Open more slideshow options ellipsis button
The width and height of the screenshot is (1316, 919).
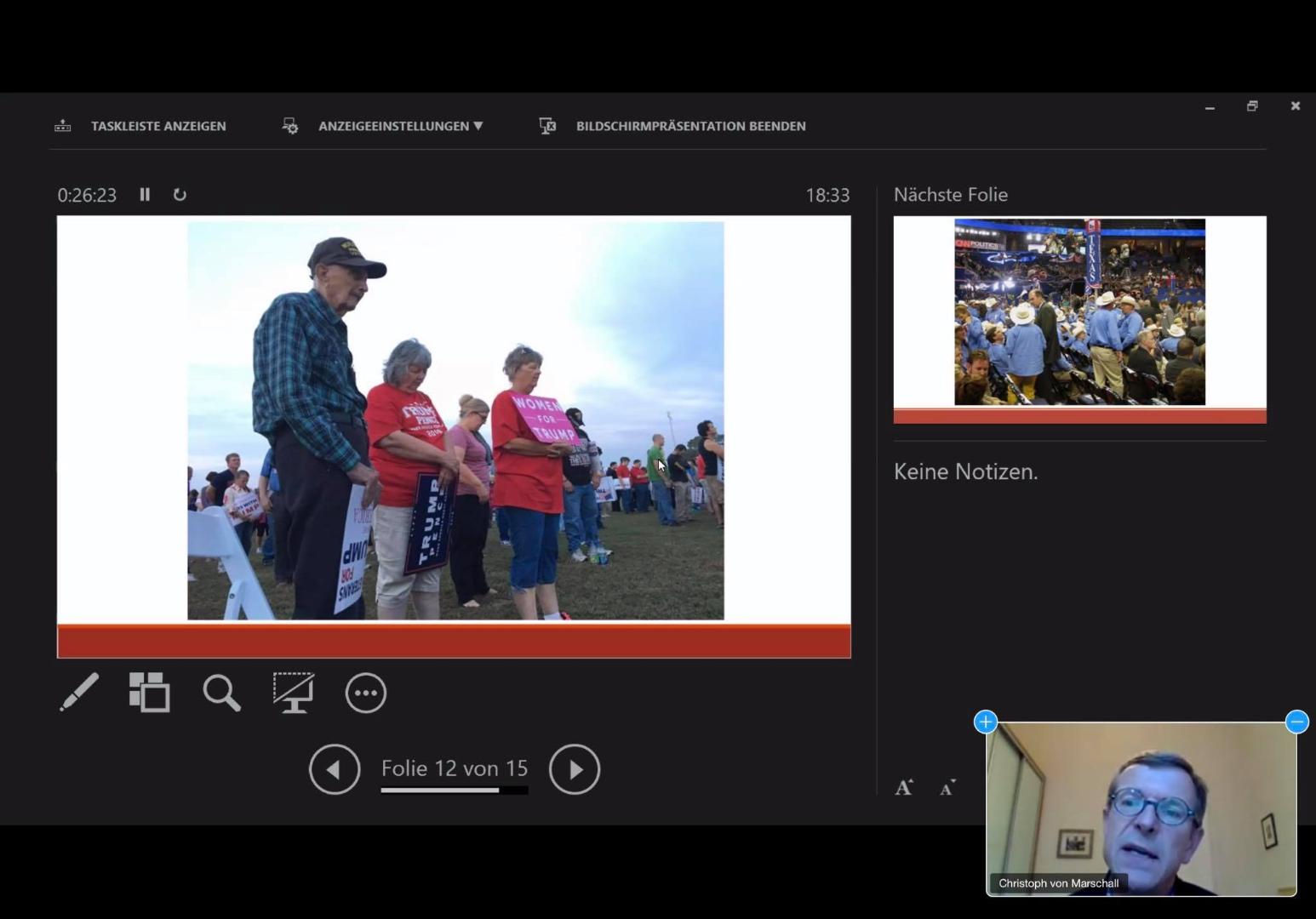click(x=366, y=693)
